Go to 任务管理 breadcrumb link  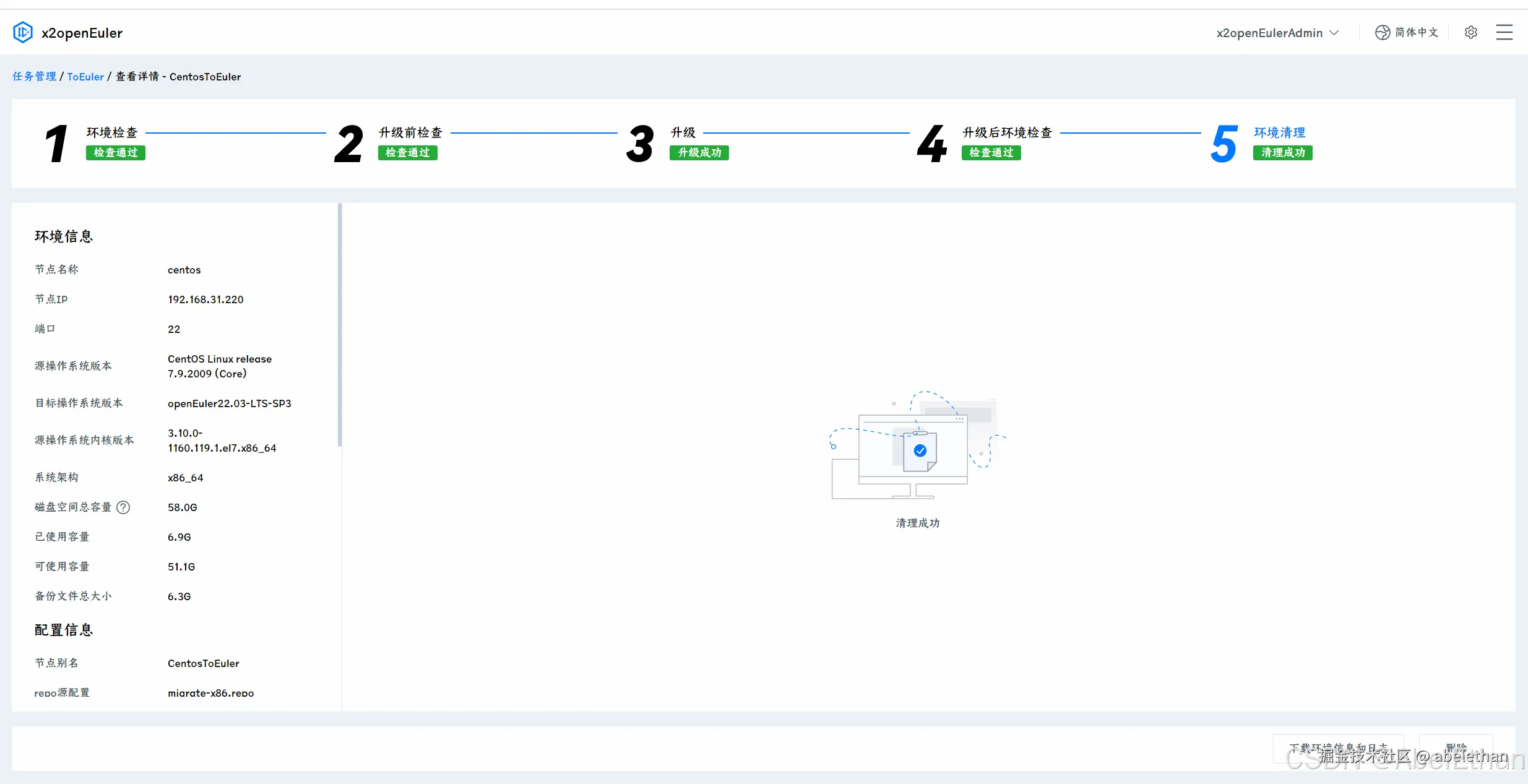[x=34, y=76]
